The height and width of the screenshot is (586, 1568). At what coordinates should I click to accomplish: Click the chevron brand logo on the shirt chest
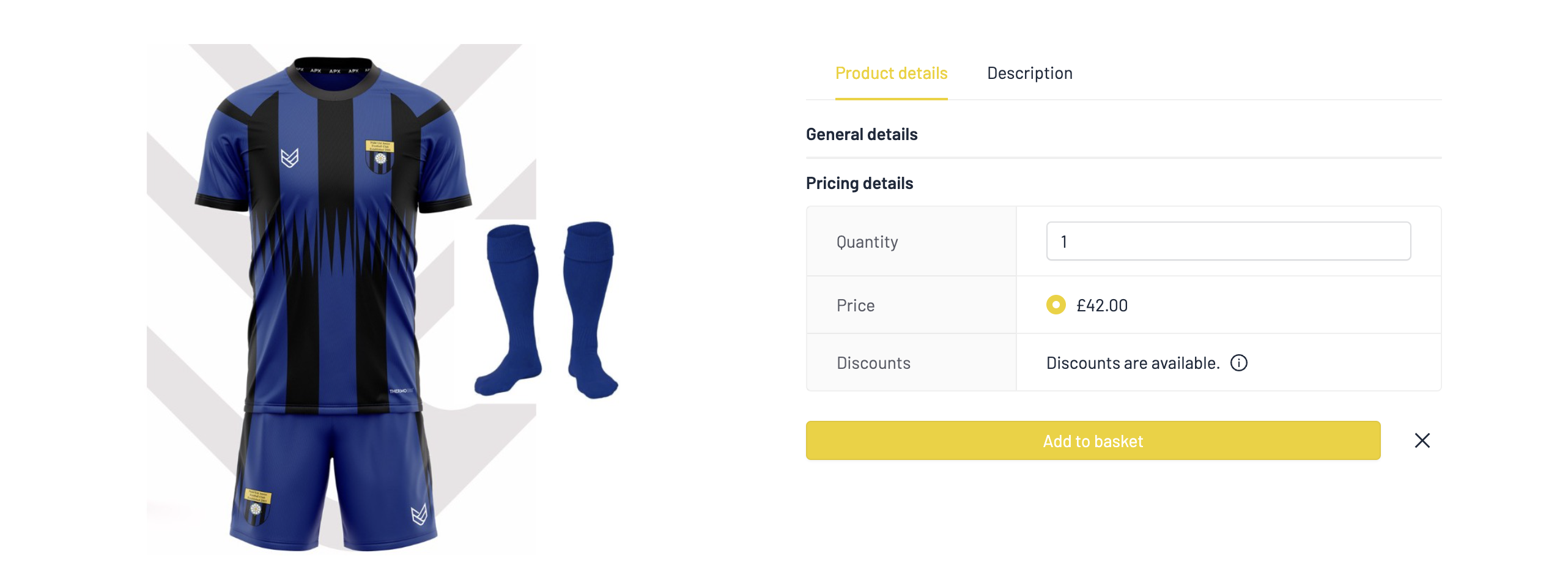289,158
